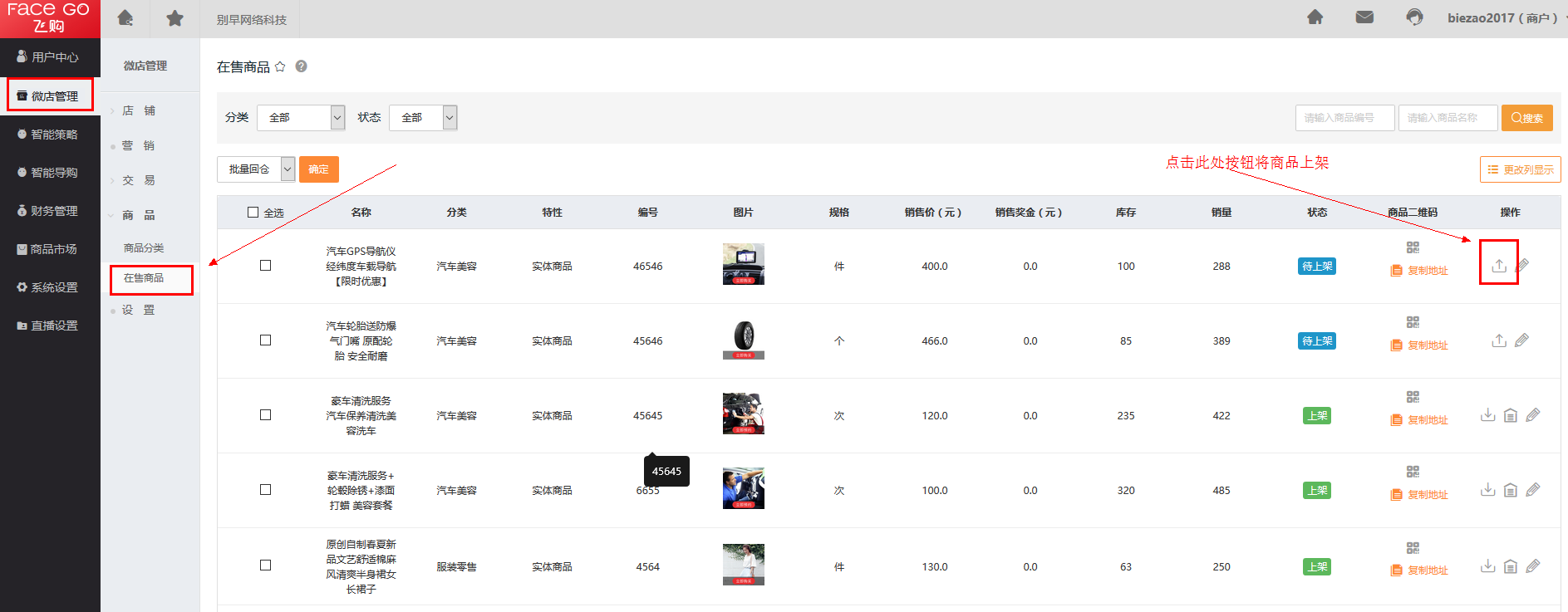Click the 请输入商品编号 input field
The height and width of the screenshot is (612, 1568).
click(1344, 118)
